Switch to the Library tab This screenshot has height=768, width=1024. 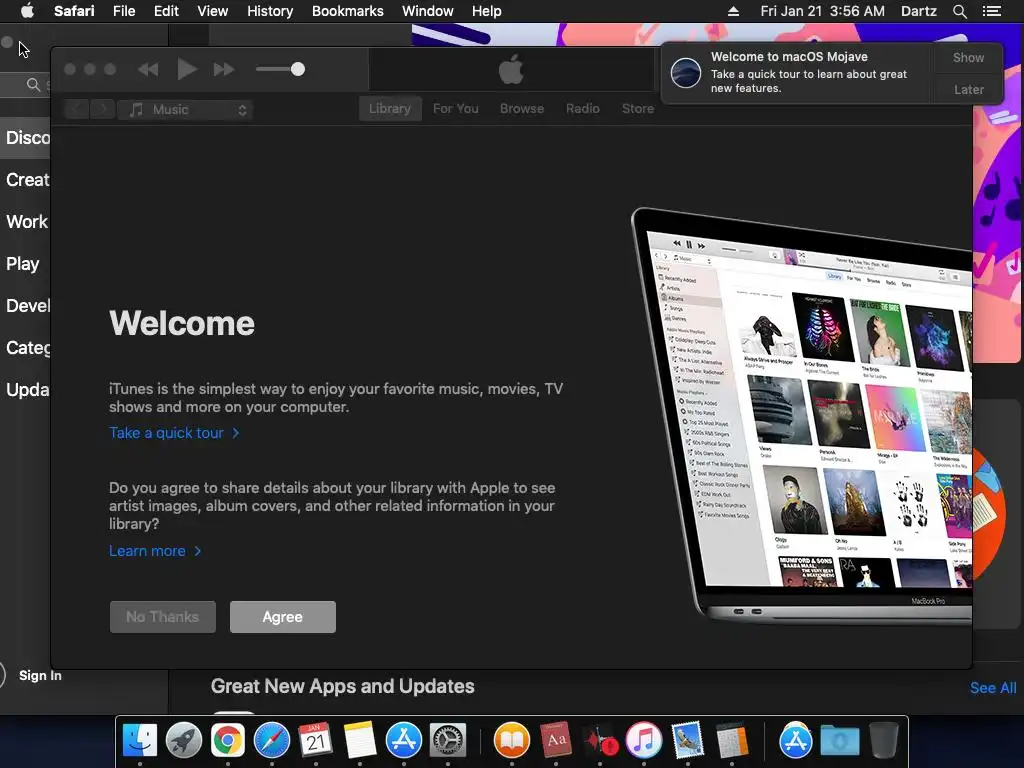[390, 108]
